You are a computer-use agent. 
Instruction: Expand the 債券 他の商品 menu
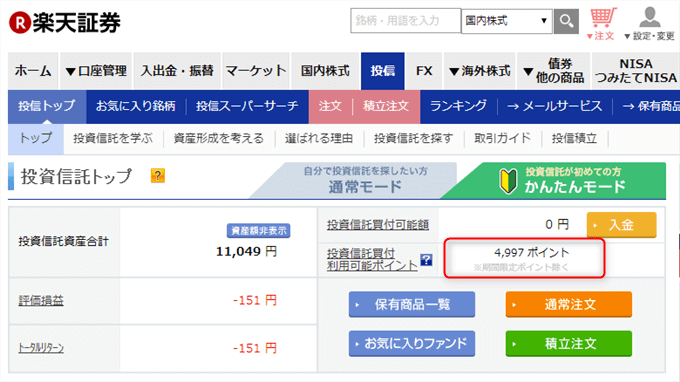[x=553, y=71]
